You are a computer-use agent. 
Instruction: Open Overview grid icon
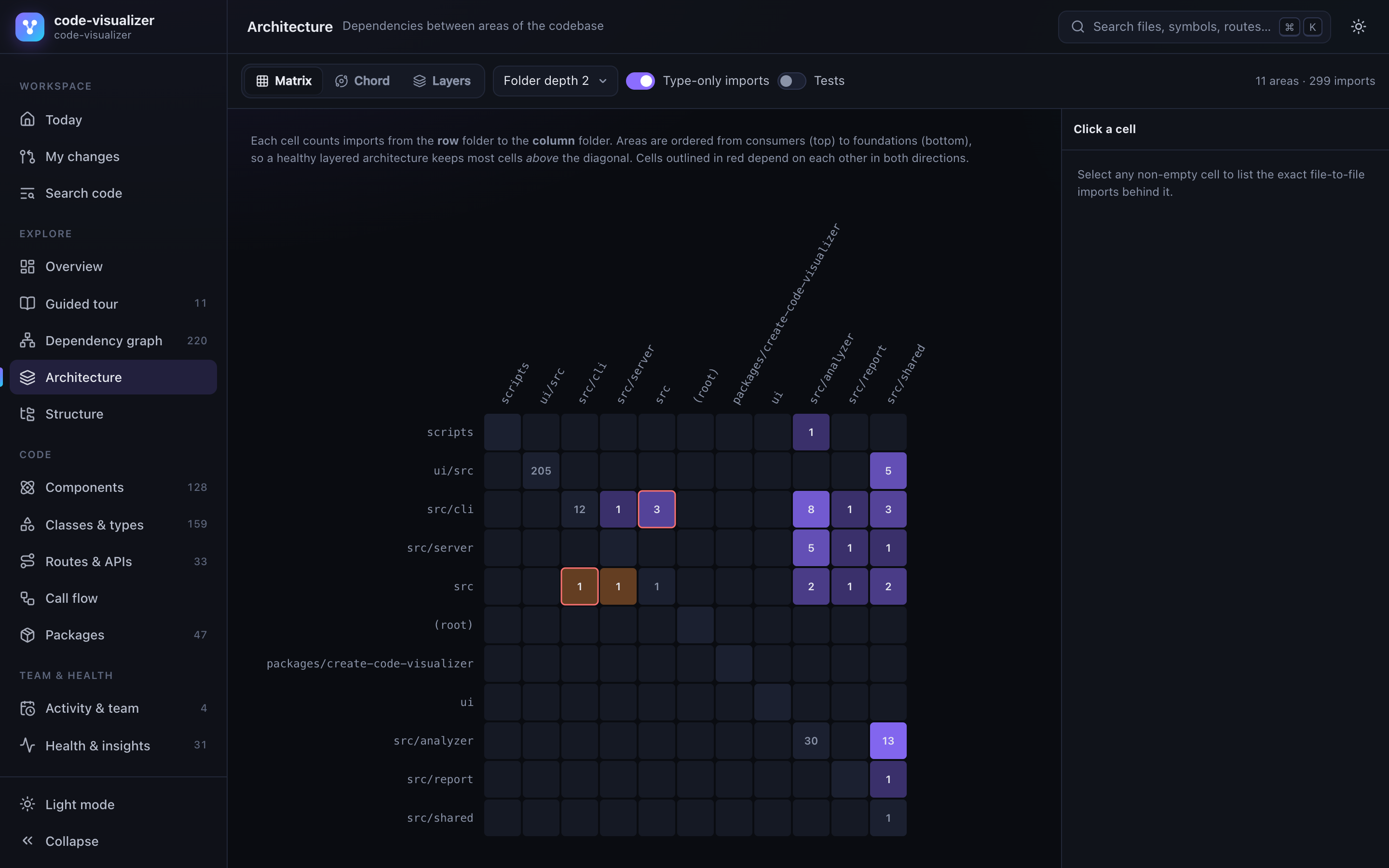point(27,266)
